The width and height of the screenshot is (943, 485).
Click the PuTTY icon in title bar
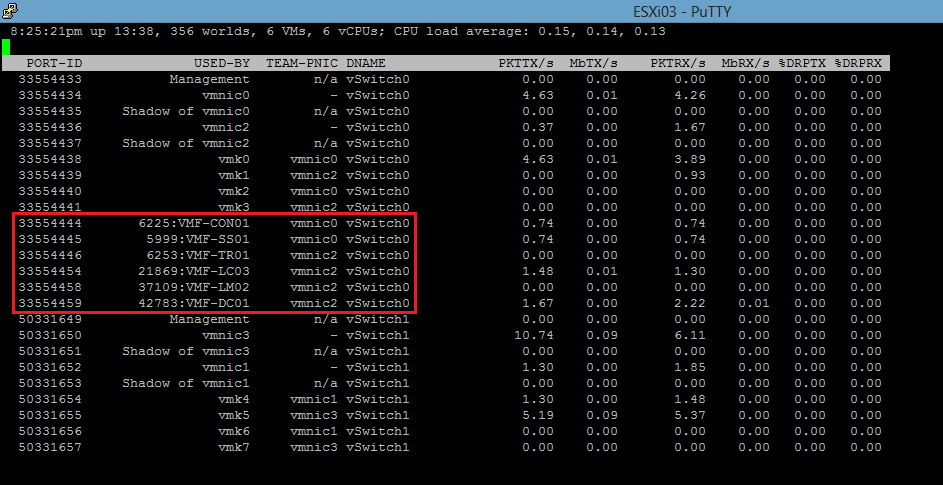10,9
